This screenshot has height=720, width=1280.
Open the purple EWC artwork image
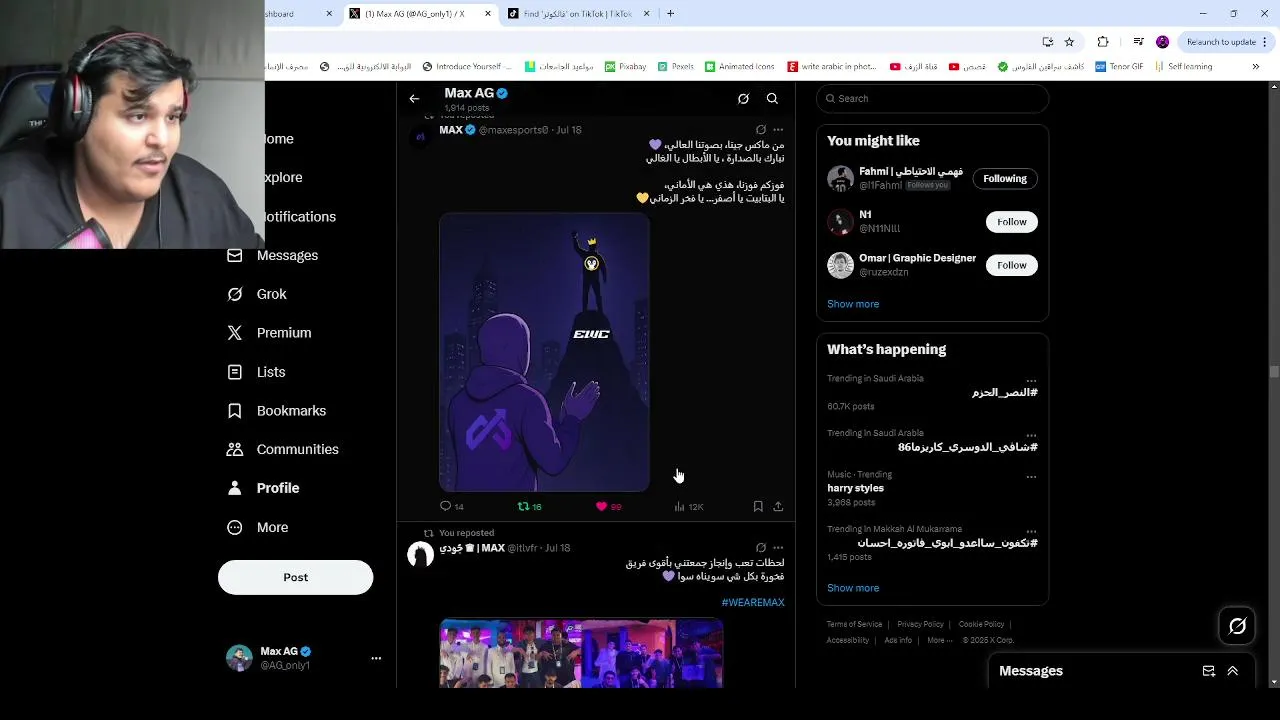point(544,352)
